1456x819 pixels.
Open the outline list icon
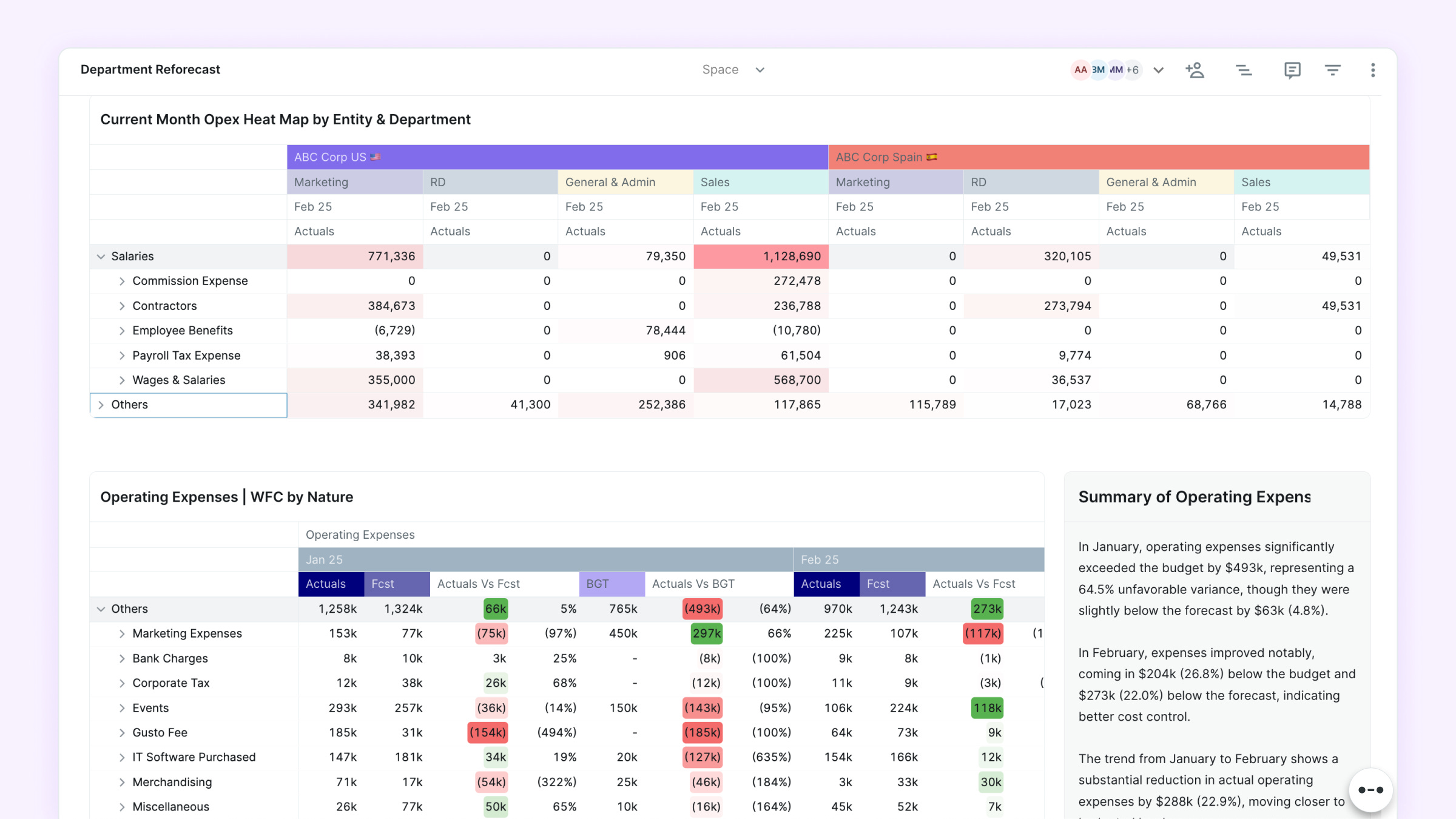click(1244, 70)
